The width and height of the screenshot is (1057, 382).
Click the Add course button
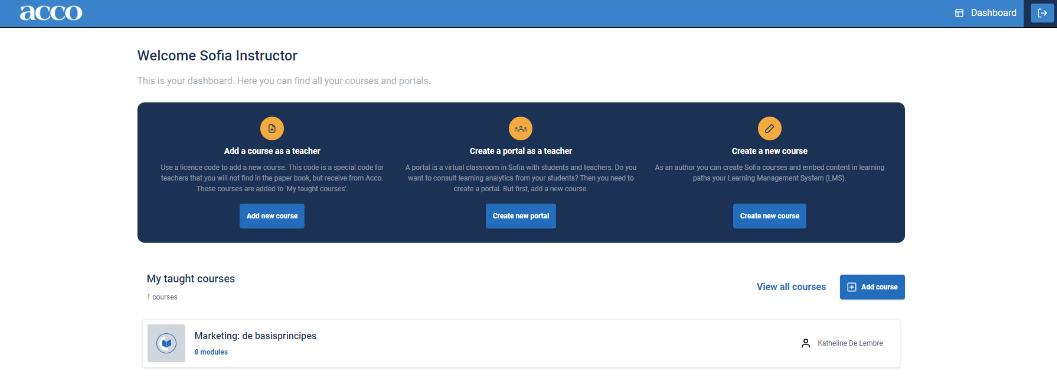click(x=872, y=287)
